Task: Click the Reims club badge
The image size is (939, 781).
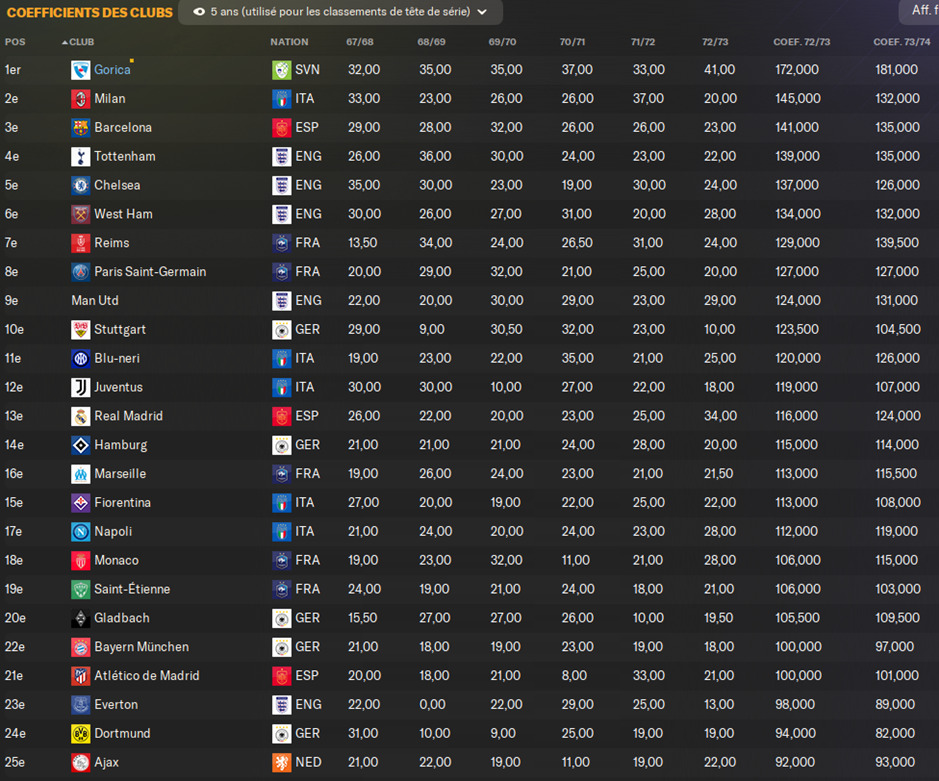Action: (80, 243)
